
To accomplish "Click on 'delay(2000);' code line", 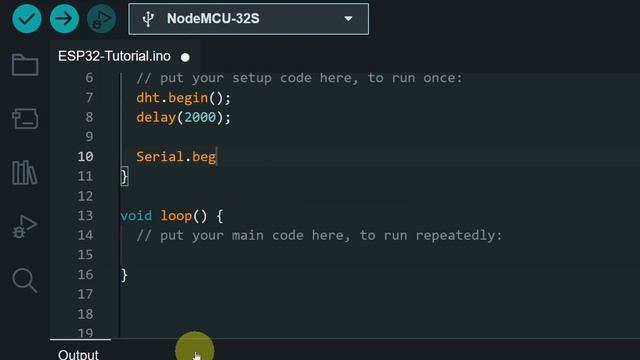I will pyautogui.click(x=183, y=118).
